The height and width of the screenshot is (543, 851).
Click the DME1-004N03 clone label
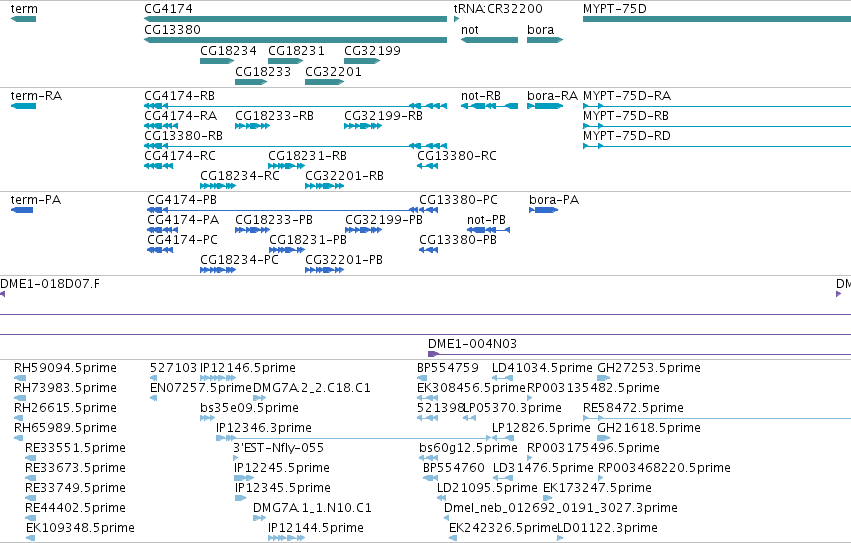click(x=472, y=344)
